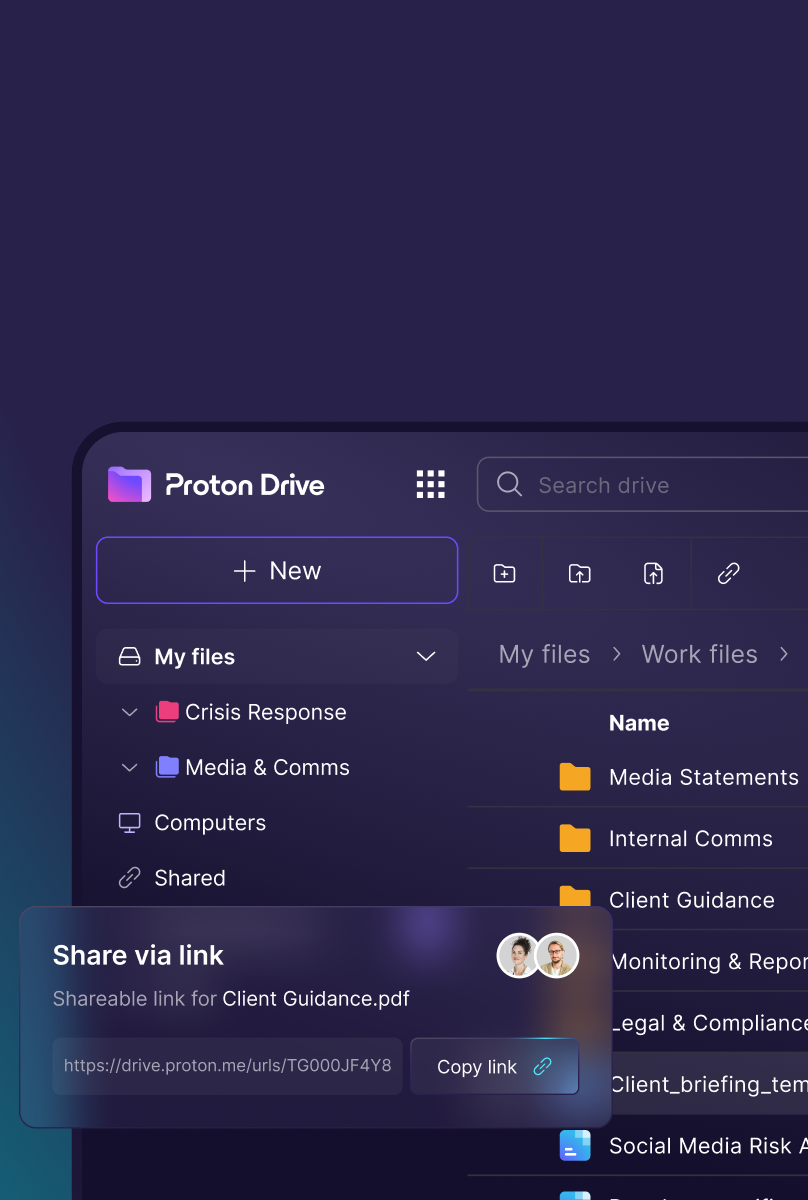Viewport: 808px width, 1200px height.
Task: Click the Internal Comms folder icon
Action: pos(575,838)
